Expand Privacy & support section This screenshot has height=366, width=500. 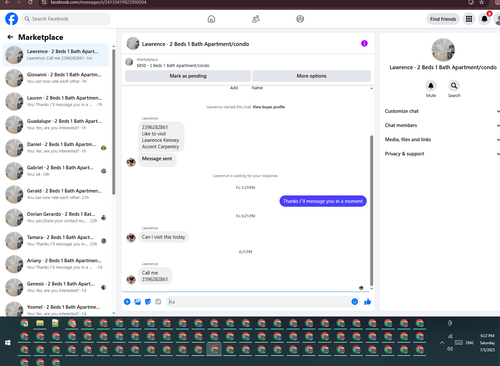(x=442, y=154)
